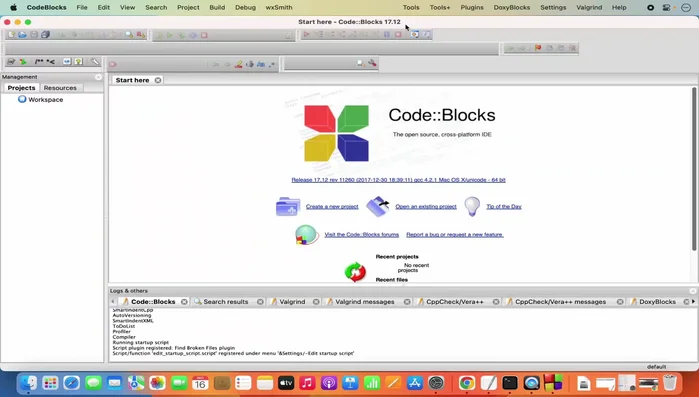
Task: Click the Tip of the Day link
Action: (x=504, y=207)
